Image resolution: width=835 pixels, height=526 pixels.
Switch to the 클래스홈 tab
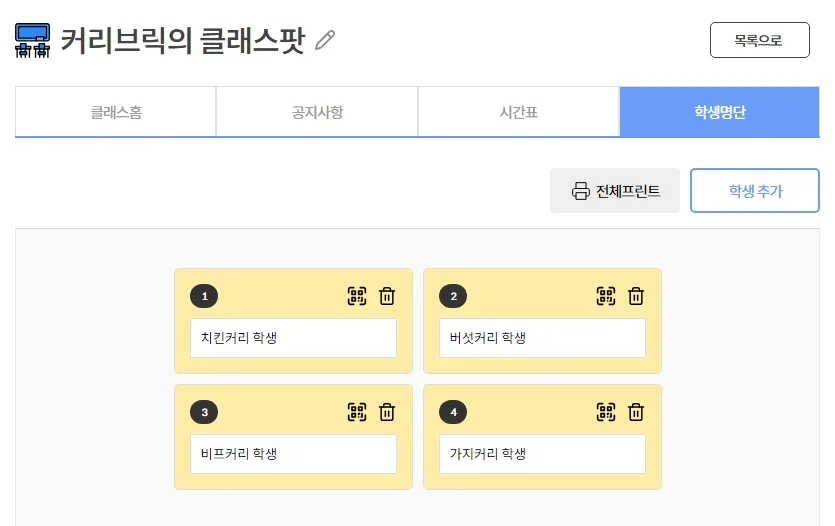click(116, 112)
